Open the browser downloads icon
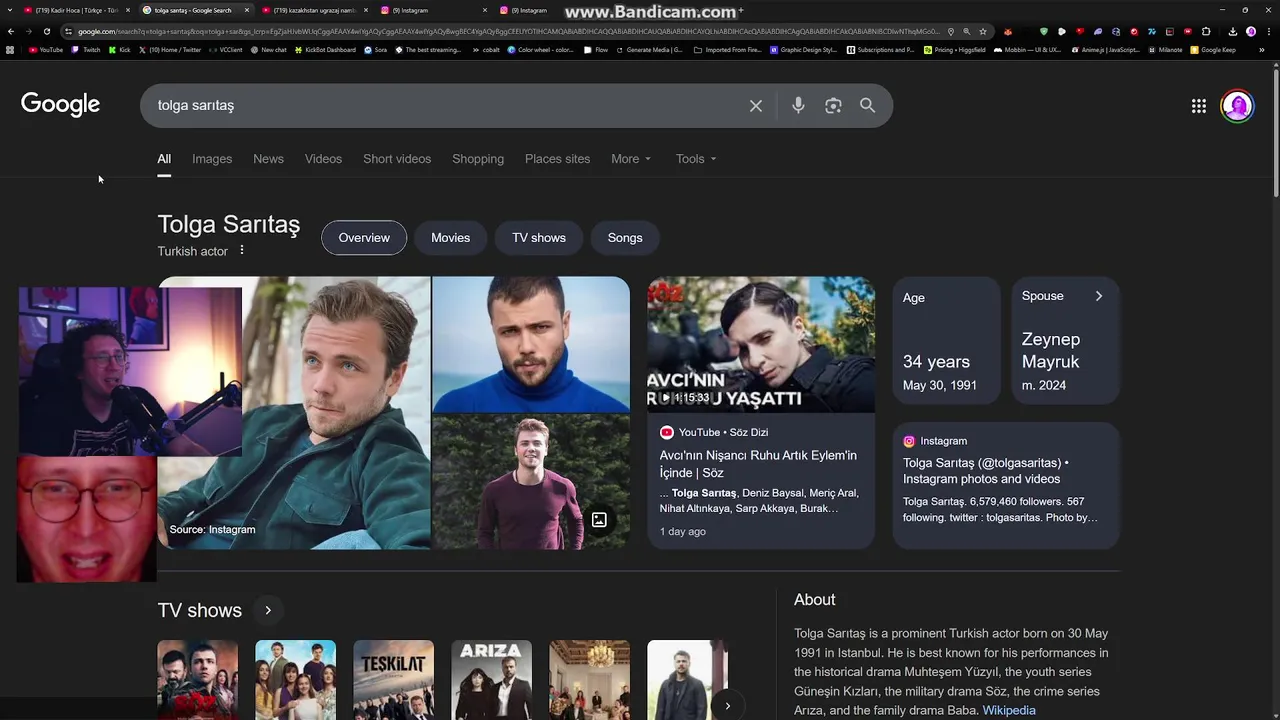 [1233, 31]
